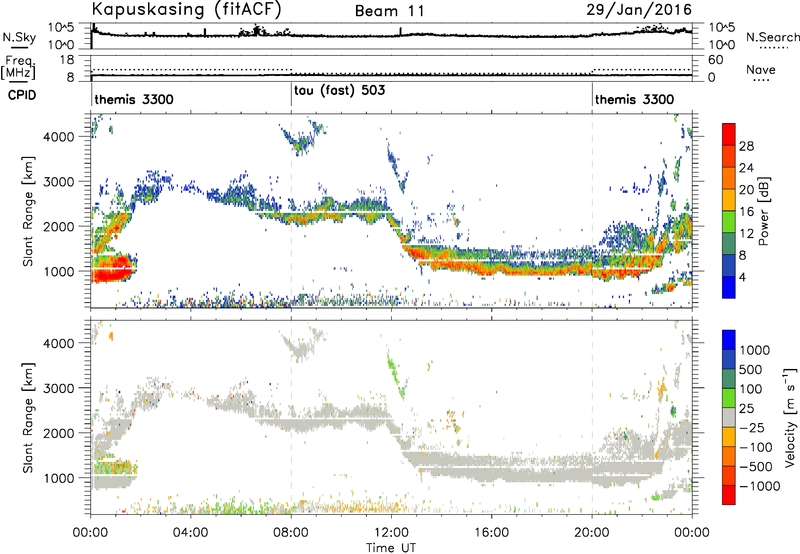Click the 3000 tick on power panel
Image resolution: width=800 pixels, height=554 pixels.
(x=58, y=182)
